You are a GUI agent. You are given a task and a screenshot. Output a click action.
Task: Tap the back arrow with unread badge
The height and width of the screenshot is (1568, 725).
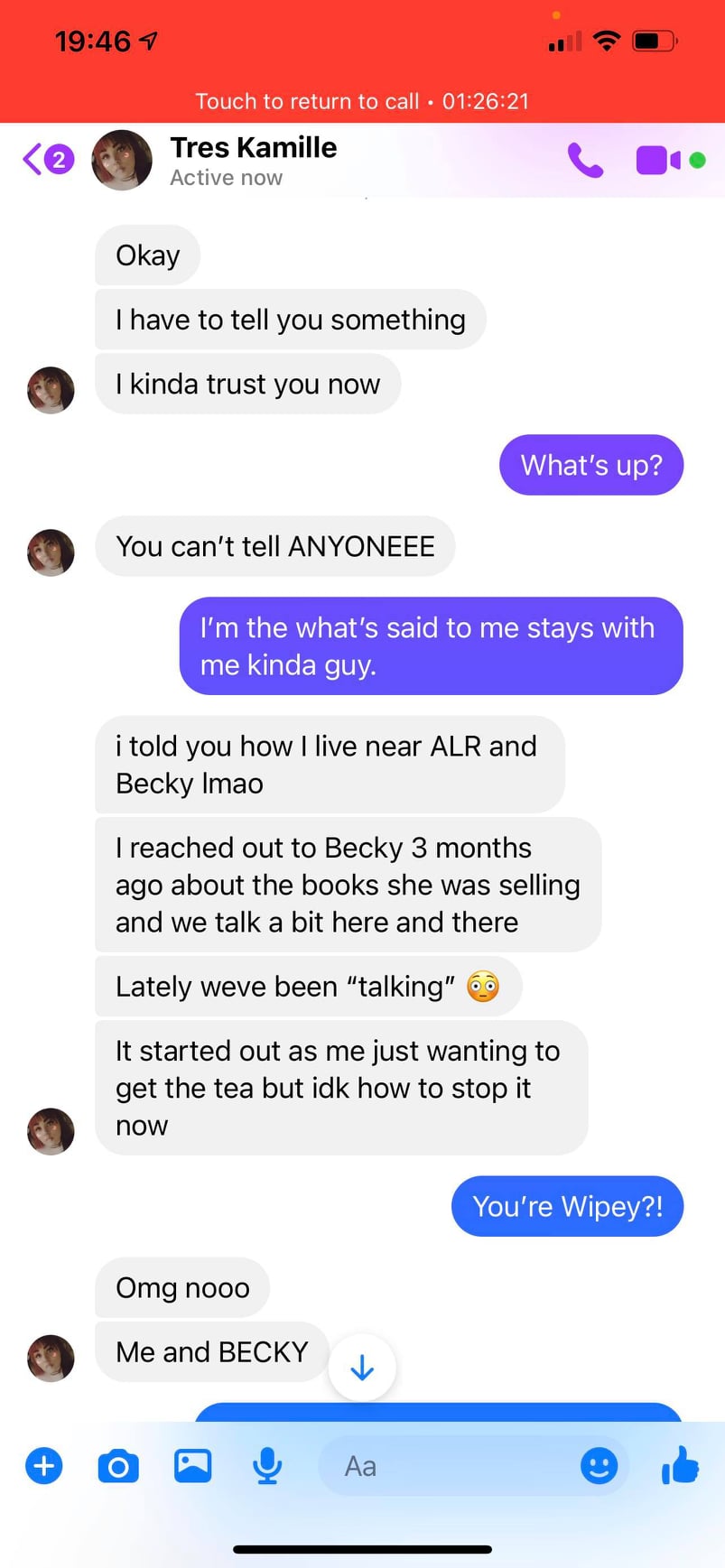48,160
